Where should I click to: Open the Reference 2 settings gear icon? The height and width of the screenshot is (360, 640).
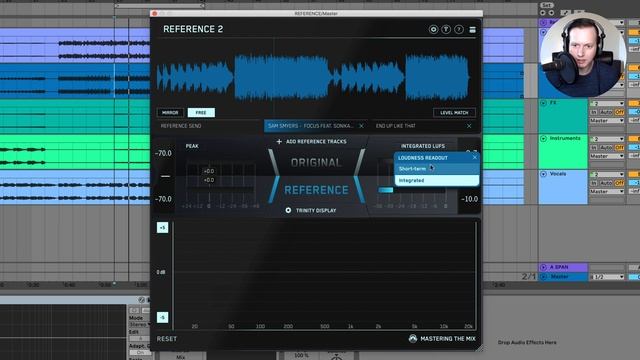tap(433, 29)
